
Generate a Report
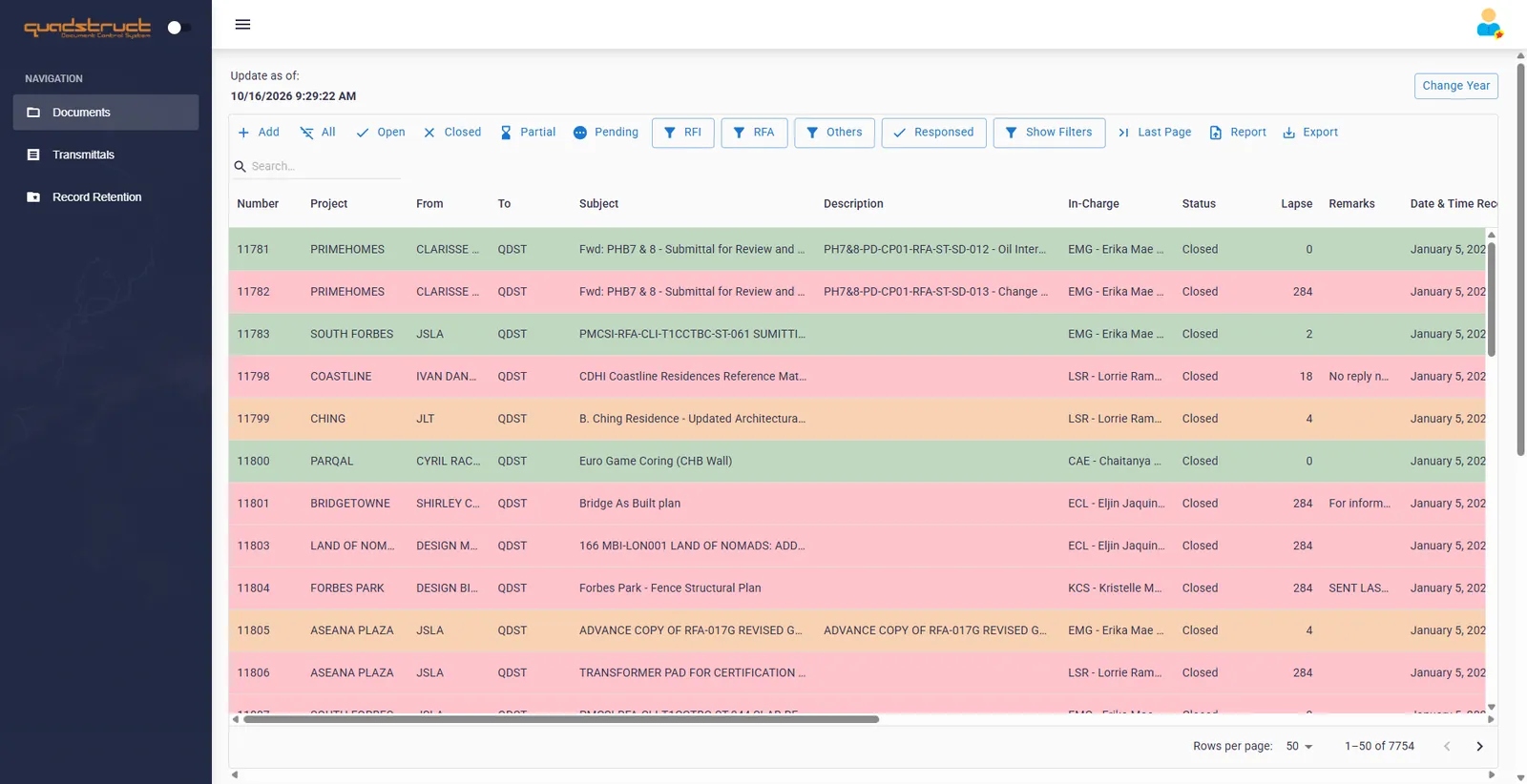point(1238,133)
